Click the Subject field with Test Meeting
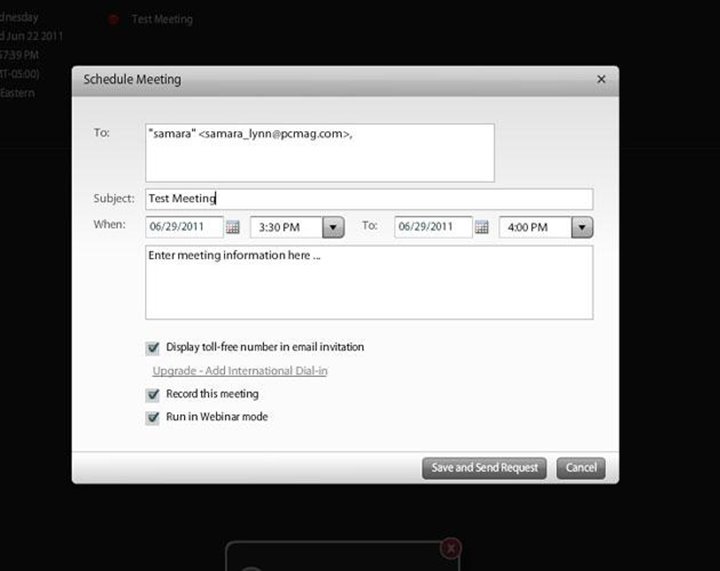720x571 pixels. click(369, 199)
